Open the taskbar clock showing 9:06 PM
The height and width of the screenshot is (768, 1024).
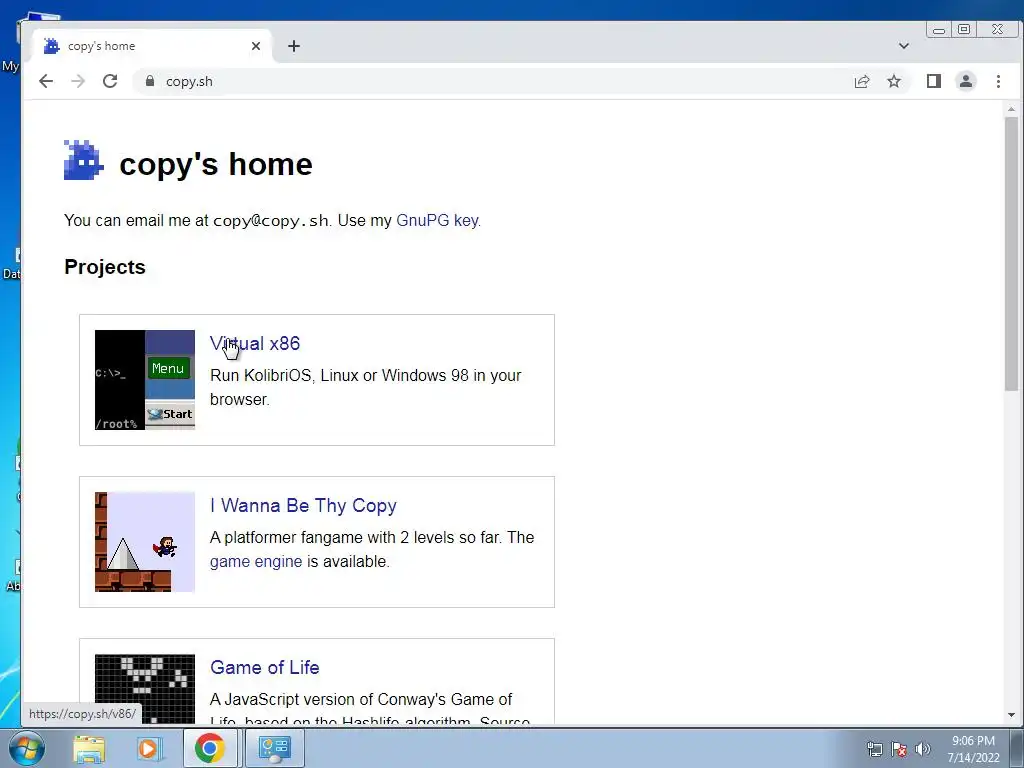[973, 749]
